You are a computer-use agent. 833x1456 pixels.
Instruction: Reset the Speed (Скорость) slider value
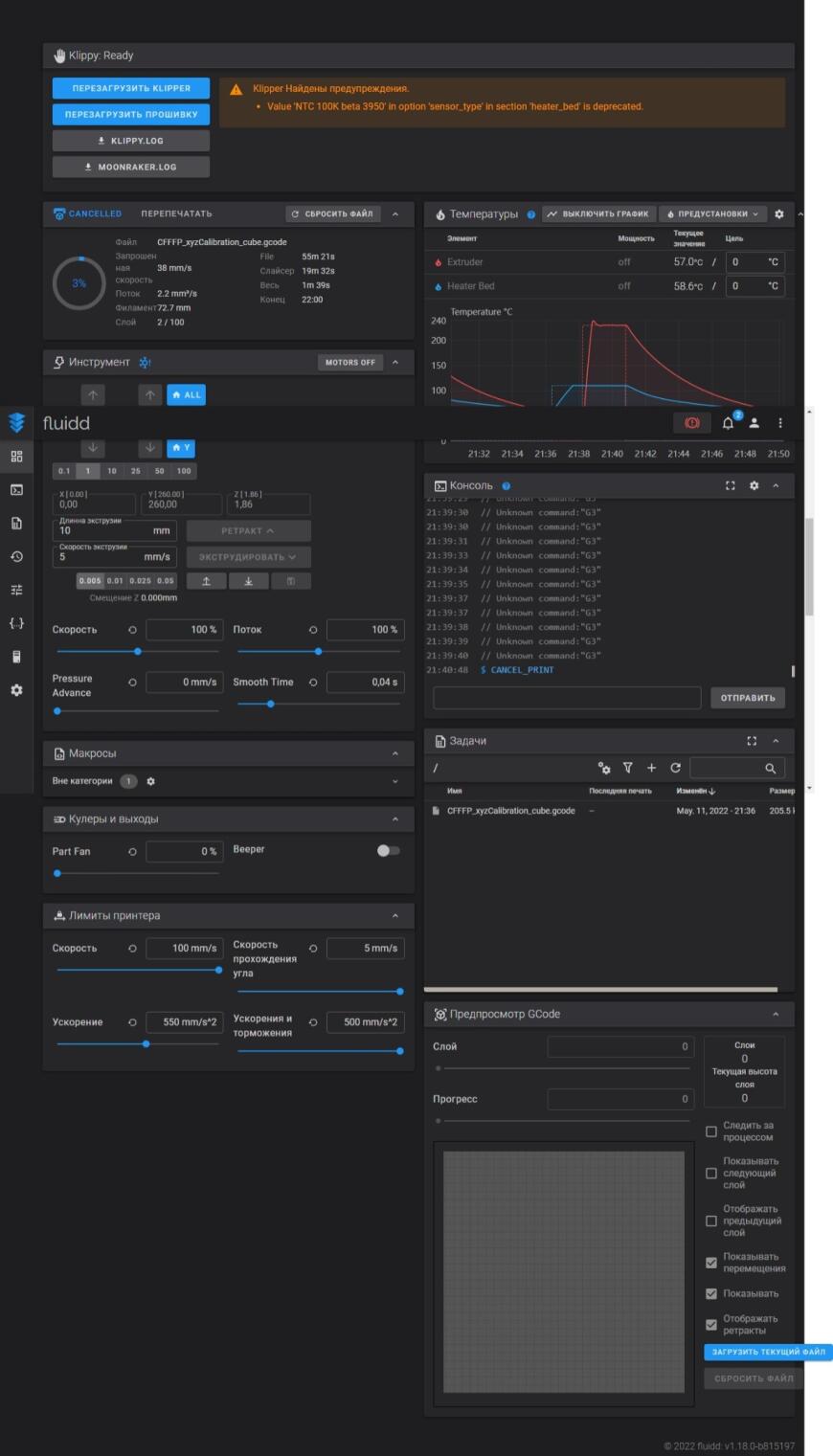132,630
